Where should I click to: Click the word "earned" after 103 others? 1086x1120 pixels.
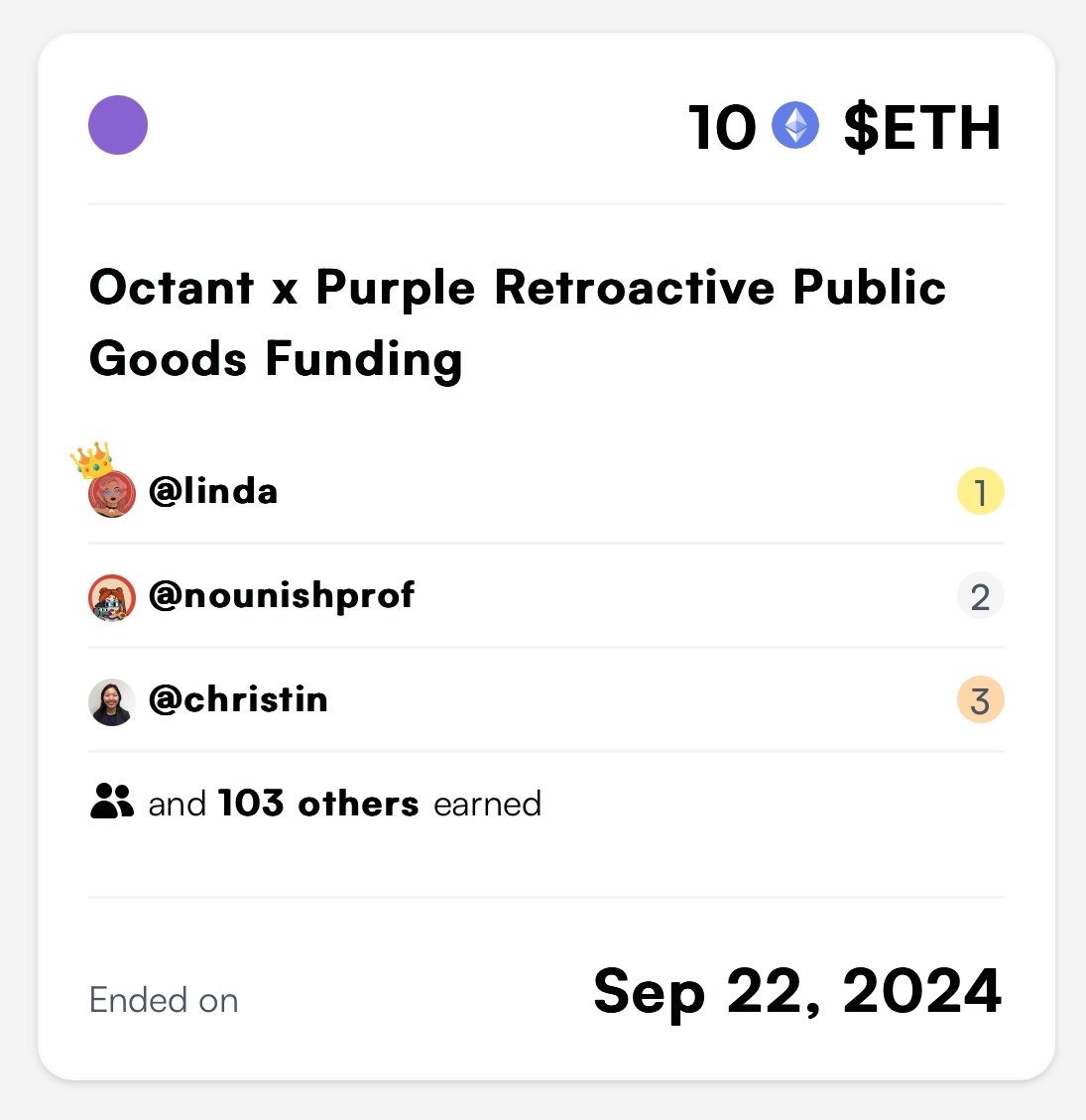tap(487, 804)
